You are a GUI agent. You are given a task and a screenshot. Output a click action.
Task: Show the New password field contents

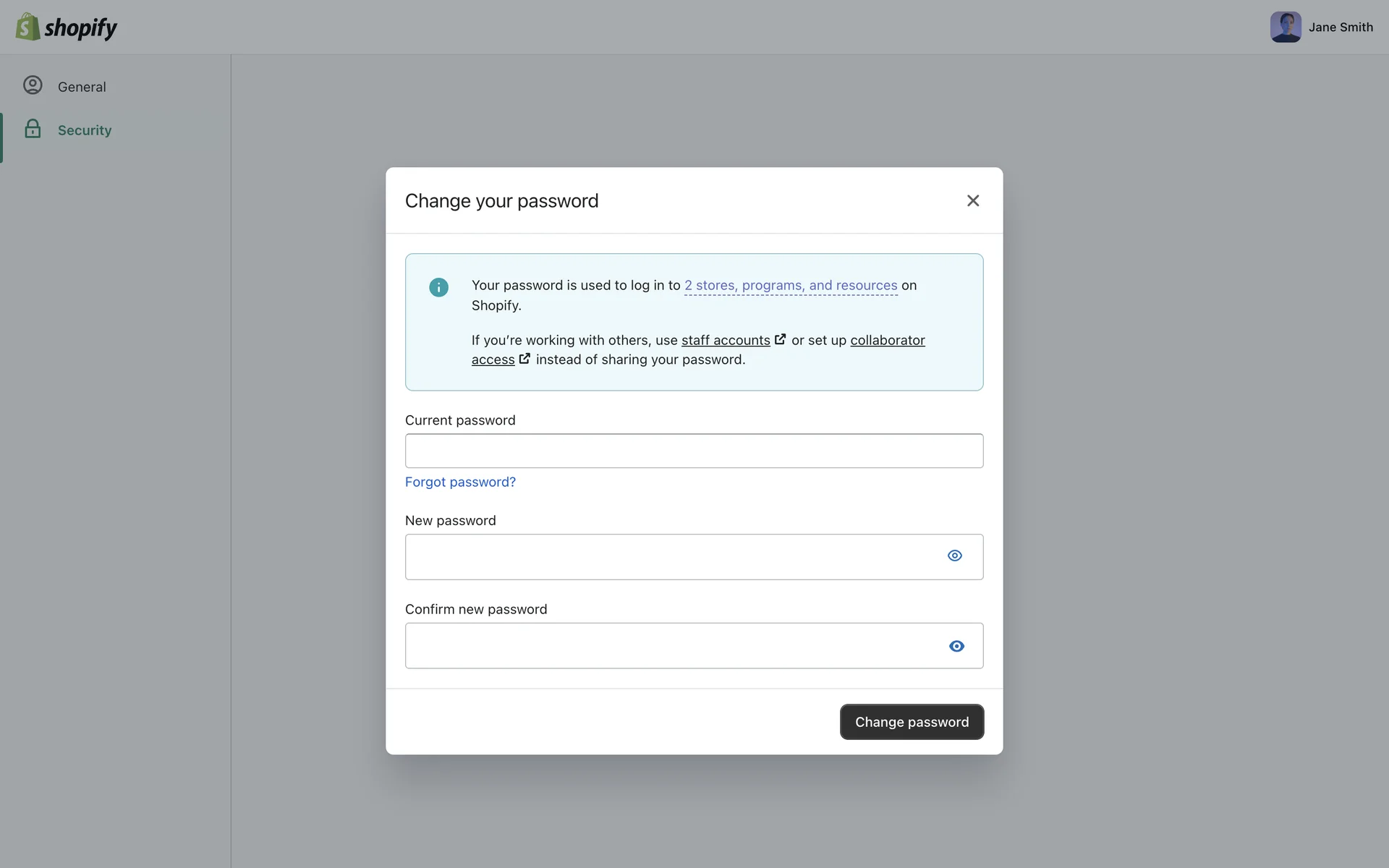(954, 556)
